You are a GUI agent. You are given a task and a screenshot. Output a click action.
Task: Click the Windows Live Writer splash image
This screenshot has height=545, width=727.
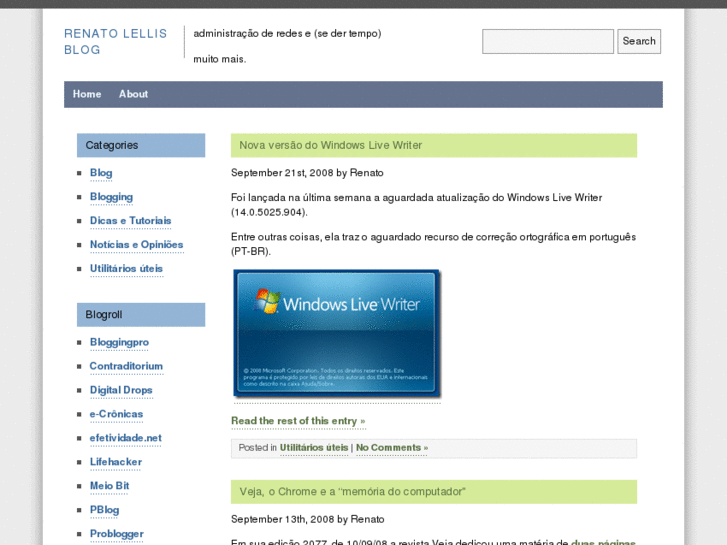tap(337, 334)
